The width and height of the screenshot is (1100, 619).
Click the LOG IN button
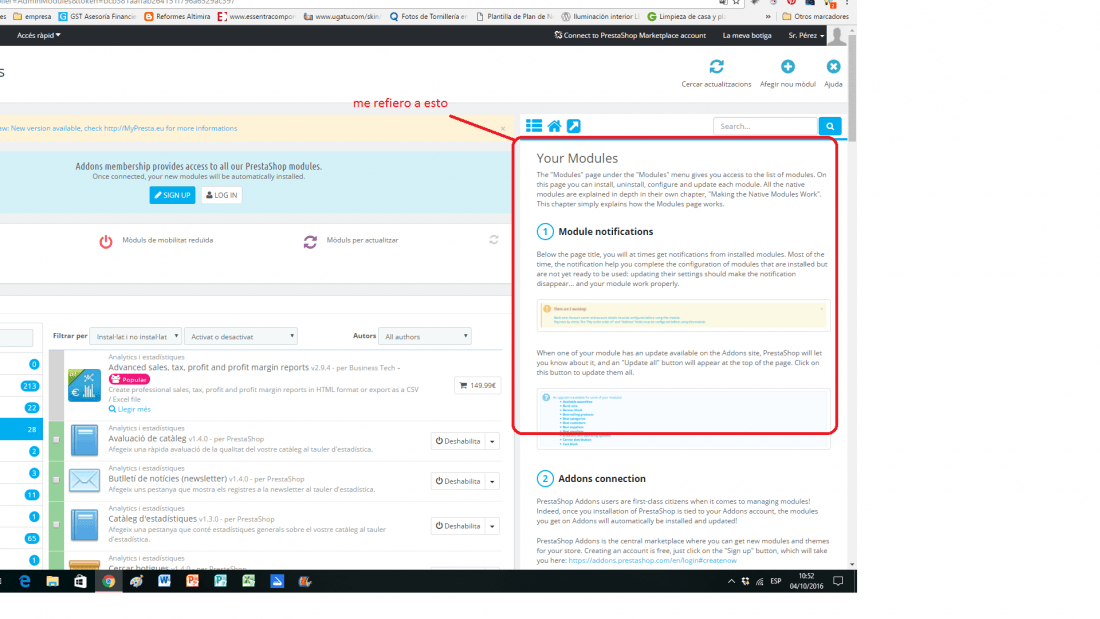point(222,195)
